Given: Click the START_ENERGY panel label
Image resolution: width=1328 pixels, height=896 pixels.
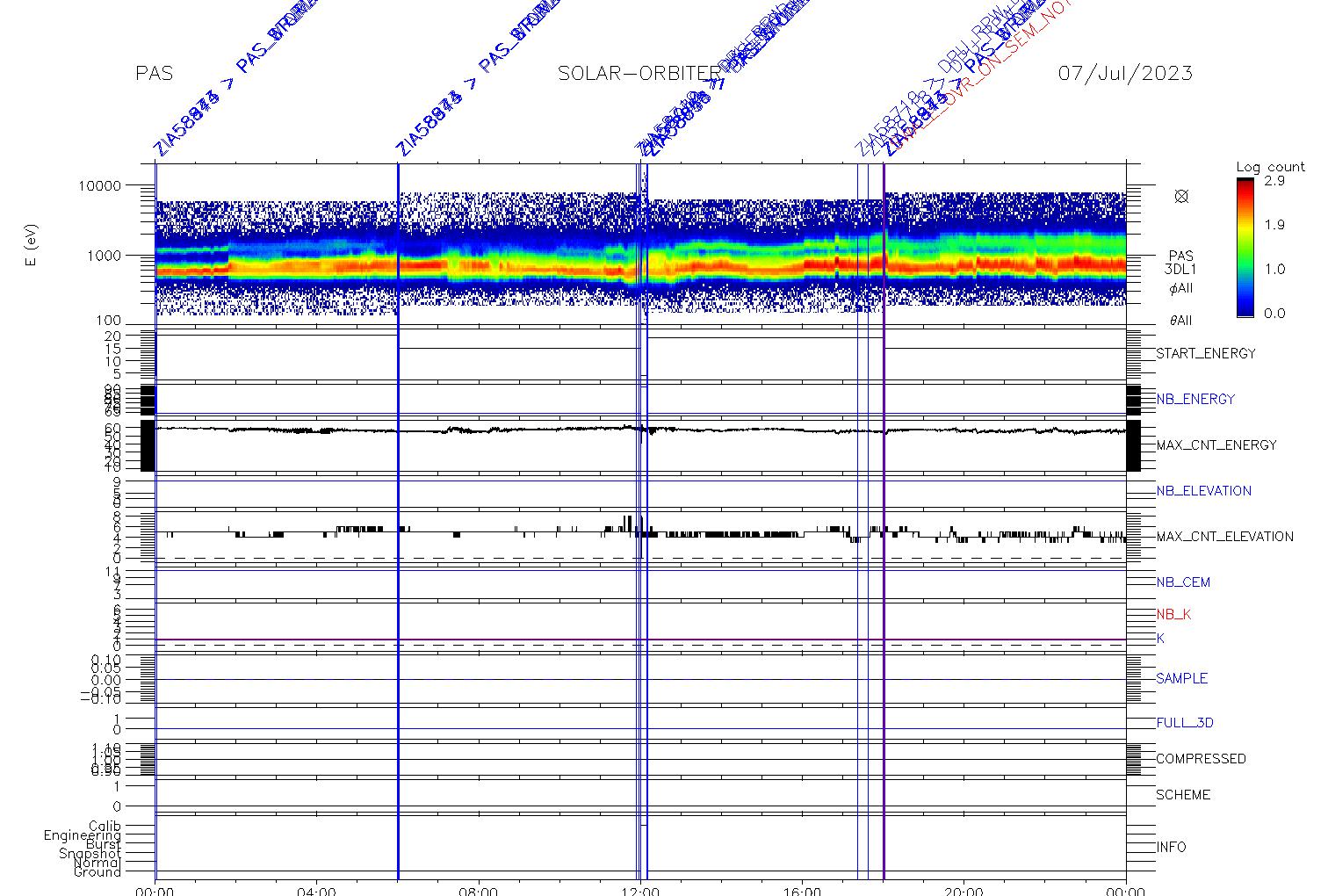Looking at the screenshot, I should pos(1206,354).
